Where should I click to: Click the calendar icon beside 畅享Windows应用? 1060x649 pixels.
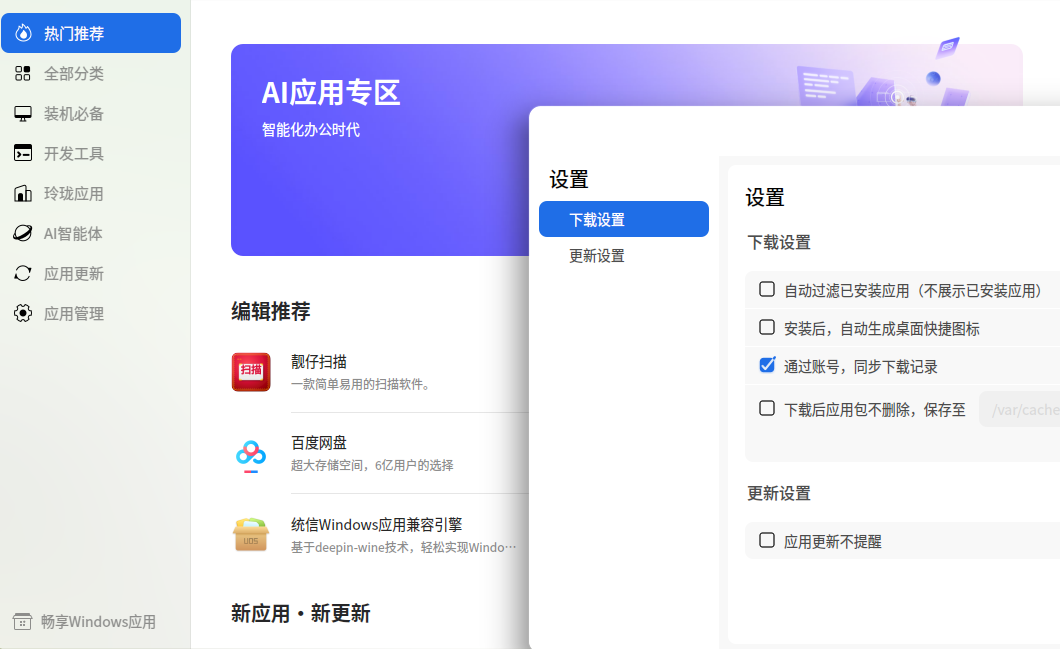[22, 621]
